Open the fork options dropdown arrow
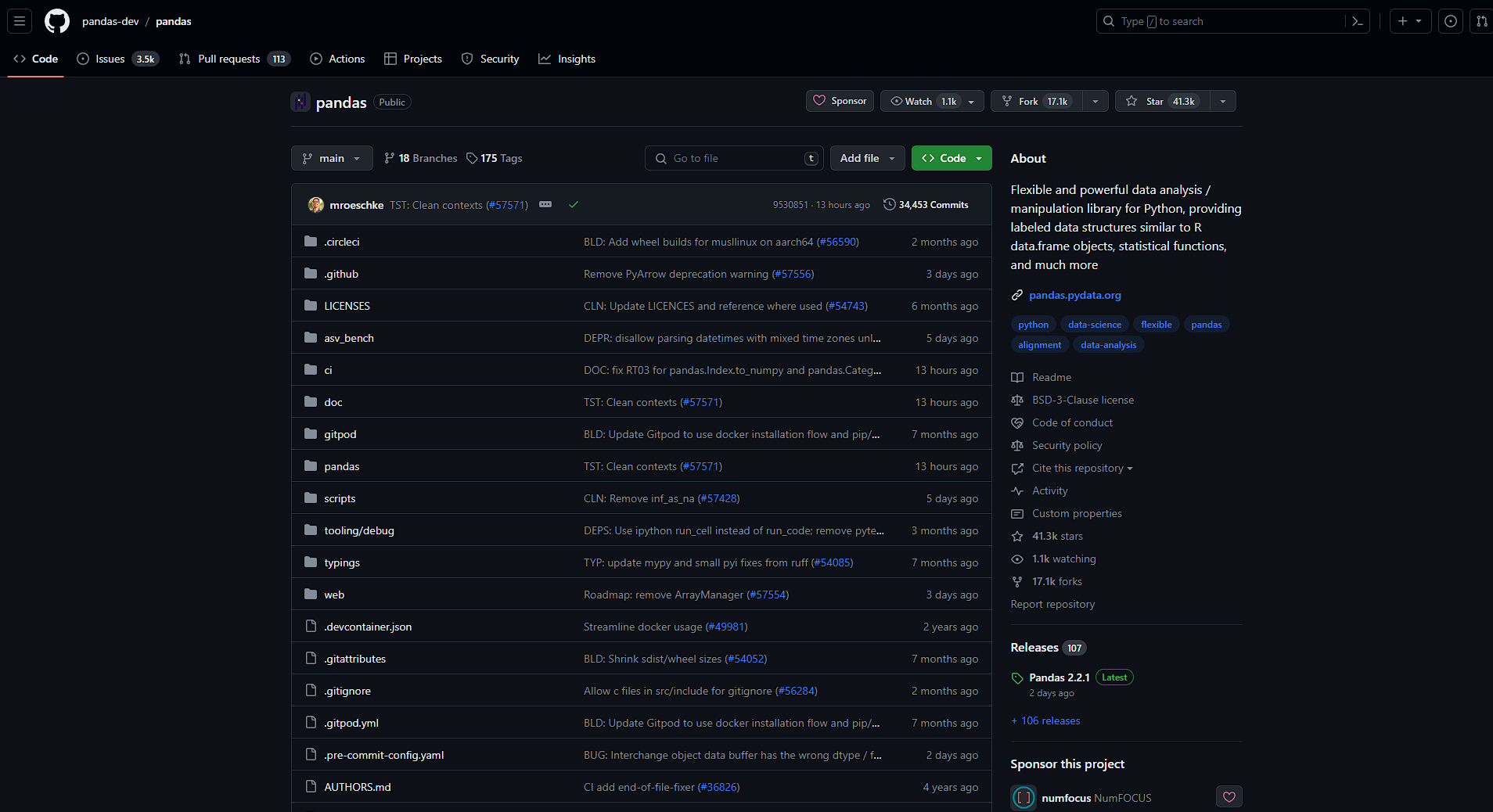The height and width of the screenshot is (812, 1493). 1095,101
